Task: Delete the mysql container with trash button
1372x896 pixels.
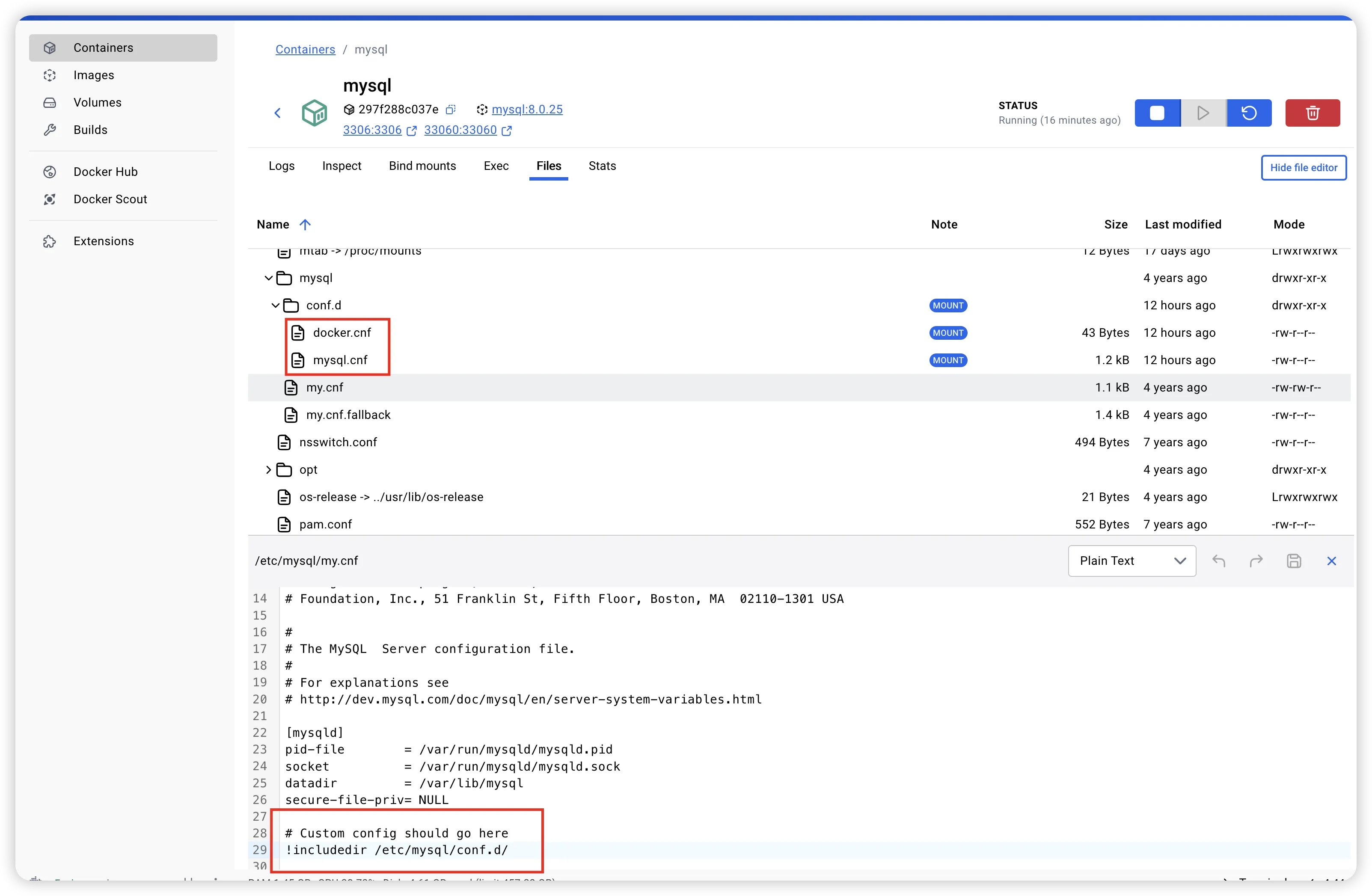Action: tap(1312, 113)
